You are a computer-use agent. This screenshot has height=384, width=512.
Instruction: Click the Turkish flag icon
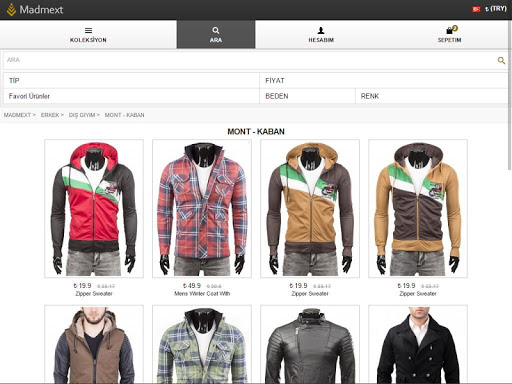pos(476,9)
